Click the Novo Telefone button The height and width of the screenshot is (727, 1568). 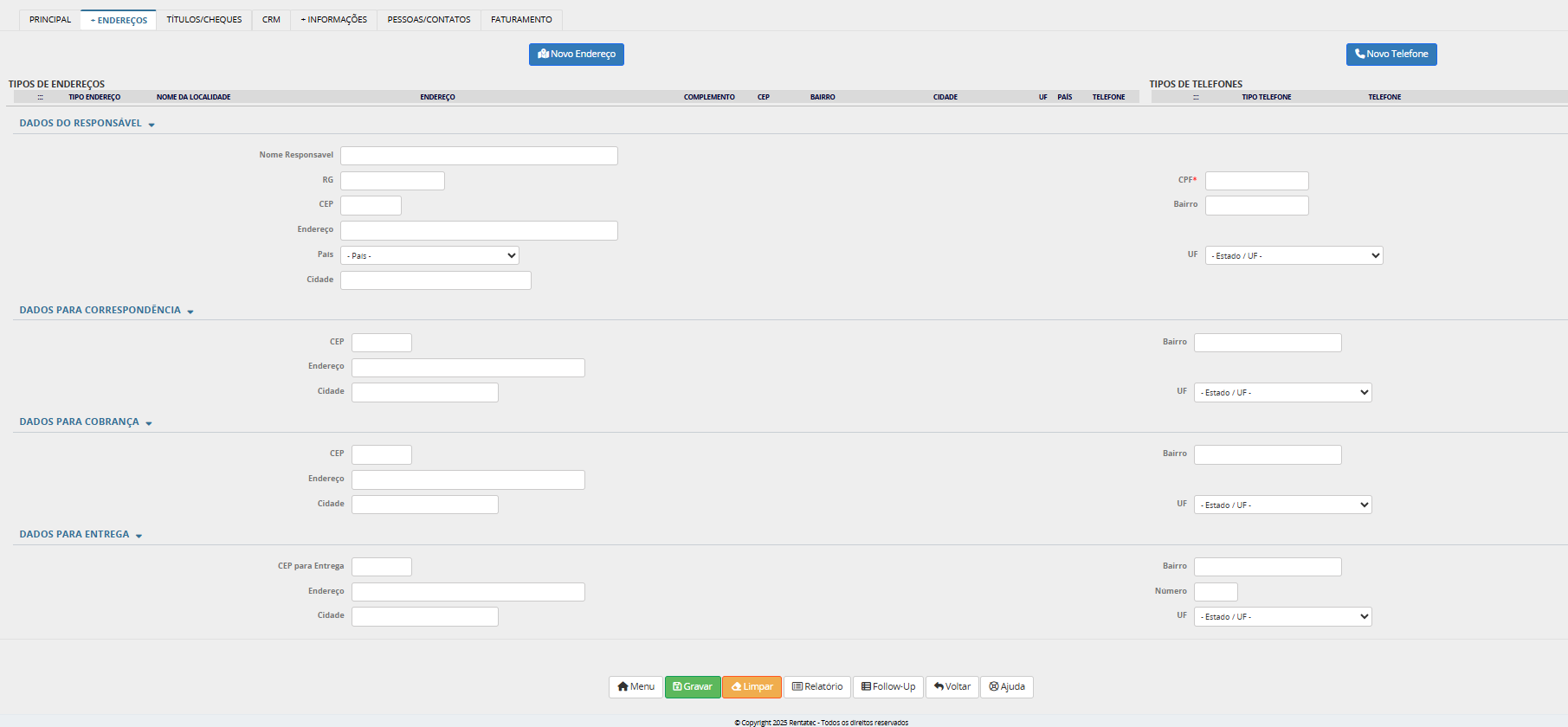1391,55
